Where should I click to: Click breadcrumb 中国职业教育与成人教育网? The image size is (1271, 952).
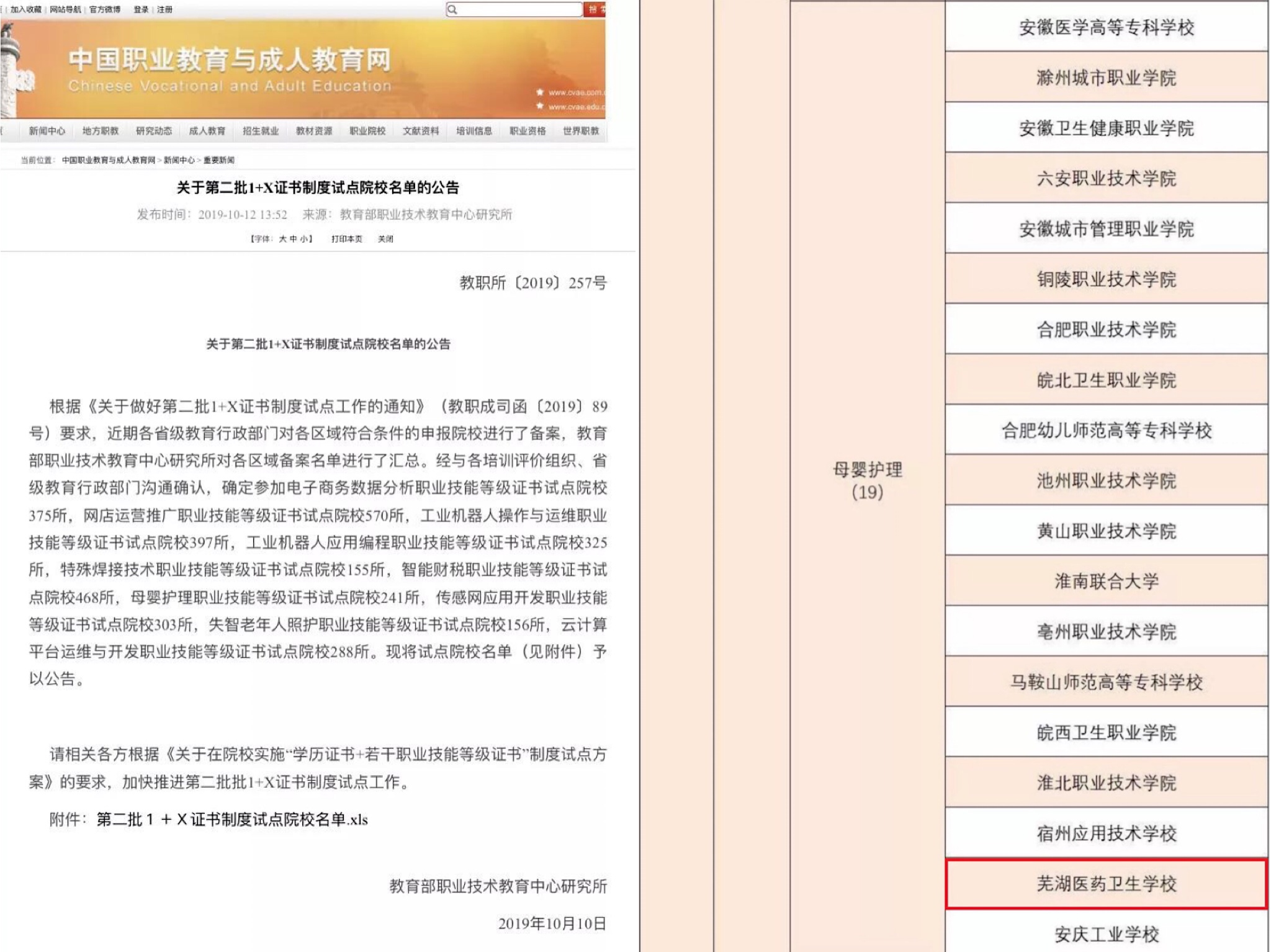coord(109,160)
